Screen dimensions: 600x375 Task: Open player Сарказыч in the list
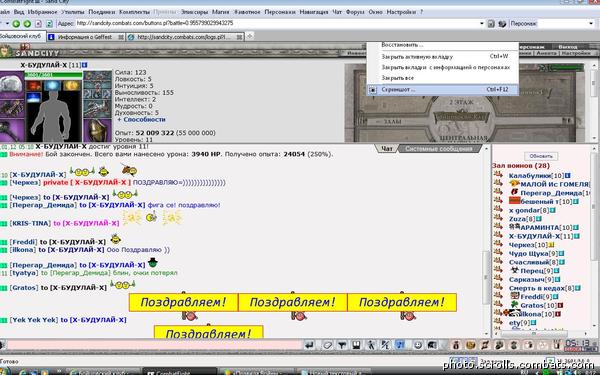527,280
